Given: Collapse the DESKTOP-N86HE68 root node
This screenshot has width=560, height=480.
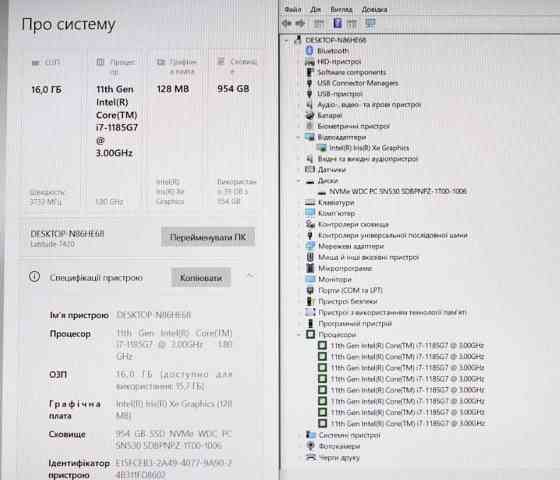Looking at the screenshot, I should [286, 40].
